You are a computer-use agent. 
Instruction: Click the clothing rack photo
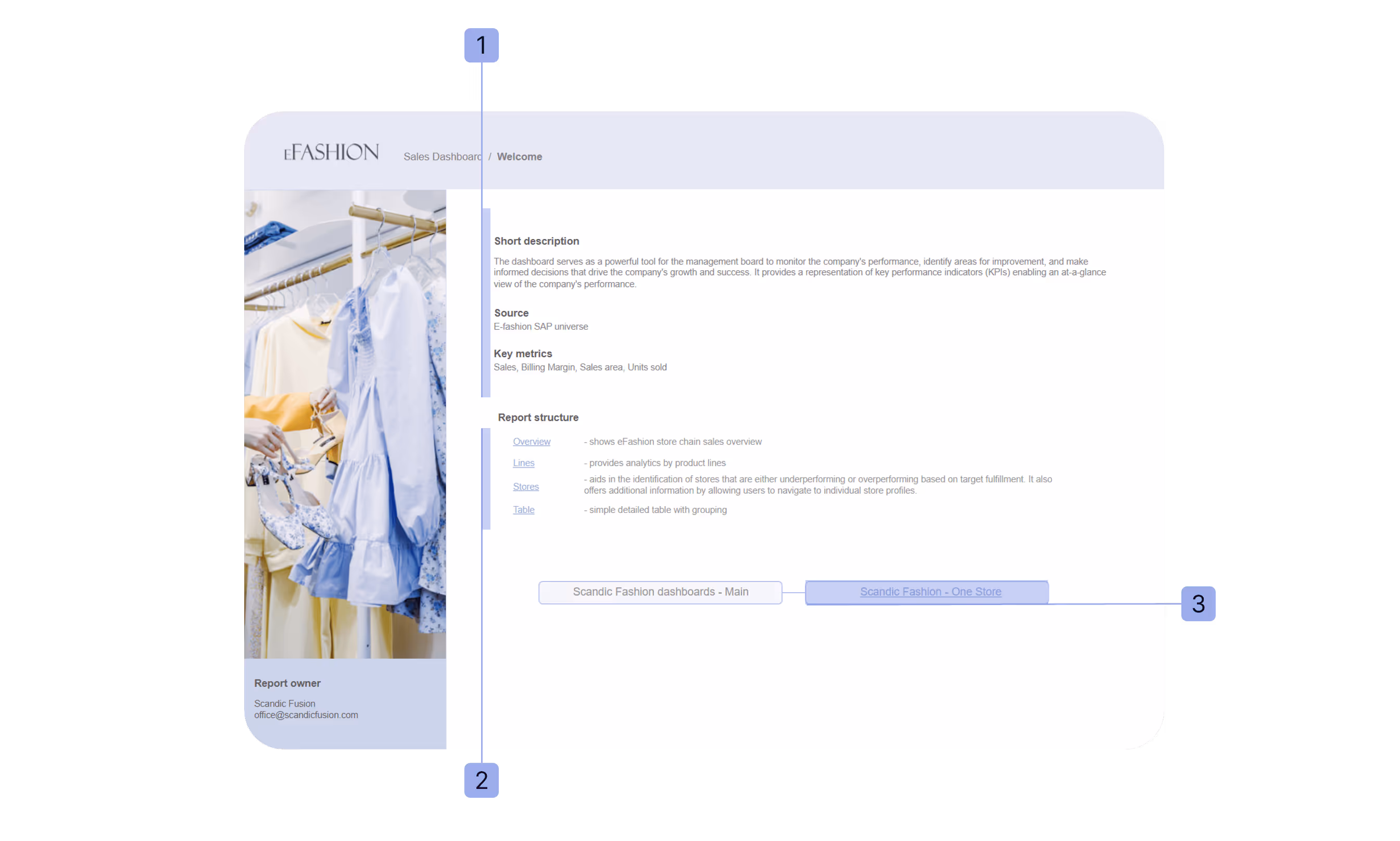pyautogui.click(x=345, y=423)
